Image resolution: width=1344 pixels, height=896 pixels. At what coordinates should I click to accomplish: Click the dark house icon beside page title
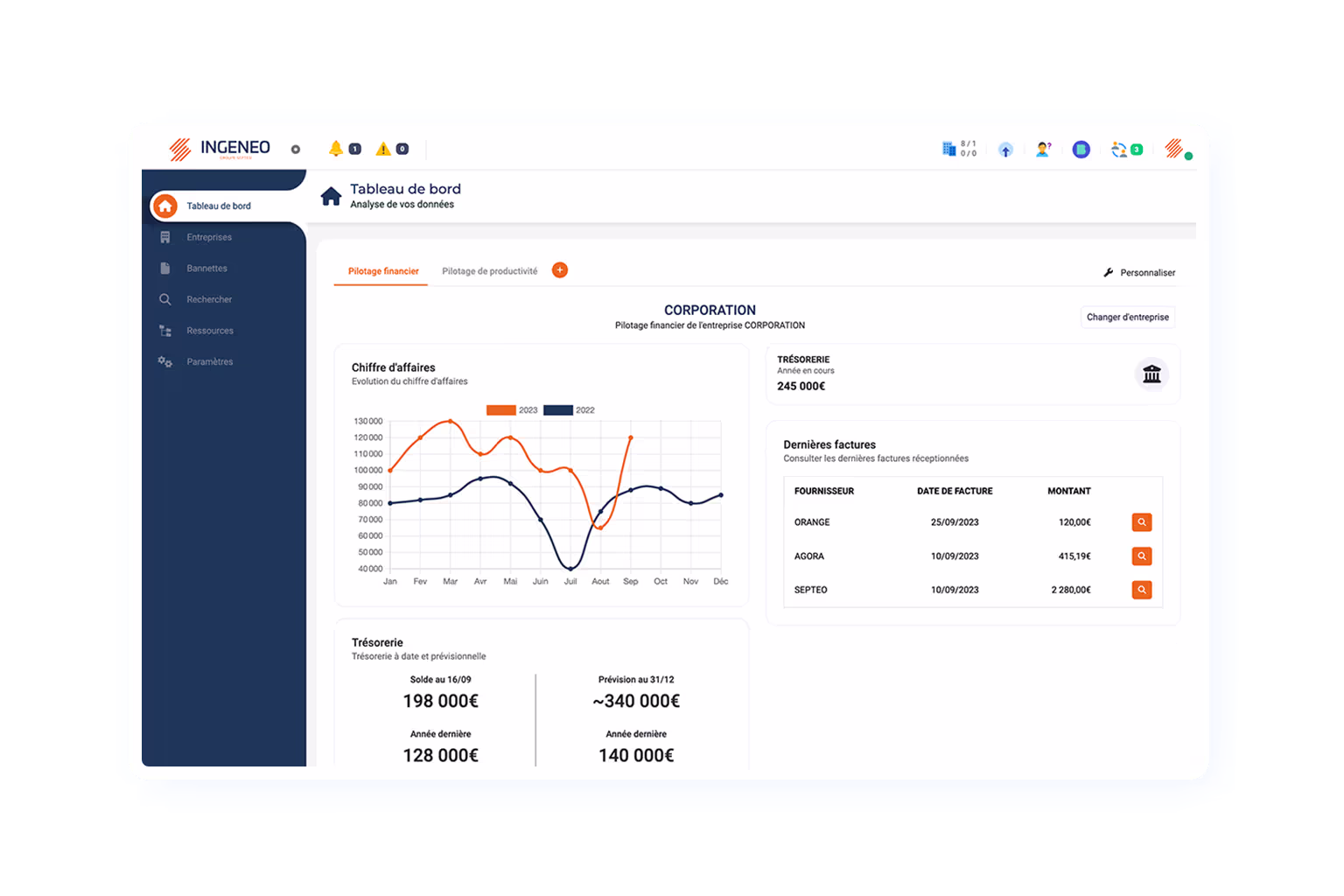click(x=331, y=196)
